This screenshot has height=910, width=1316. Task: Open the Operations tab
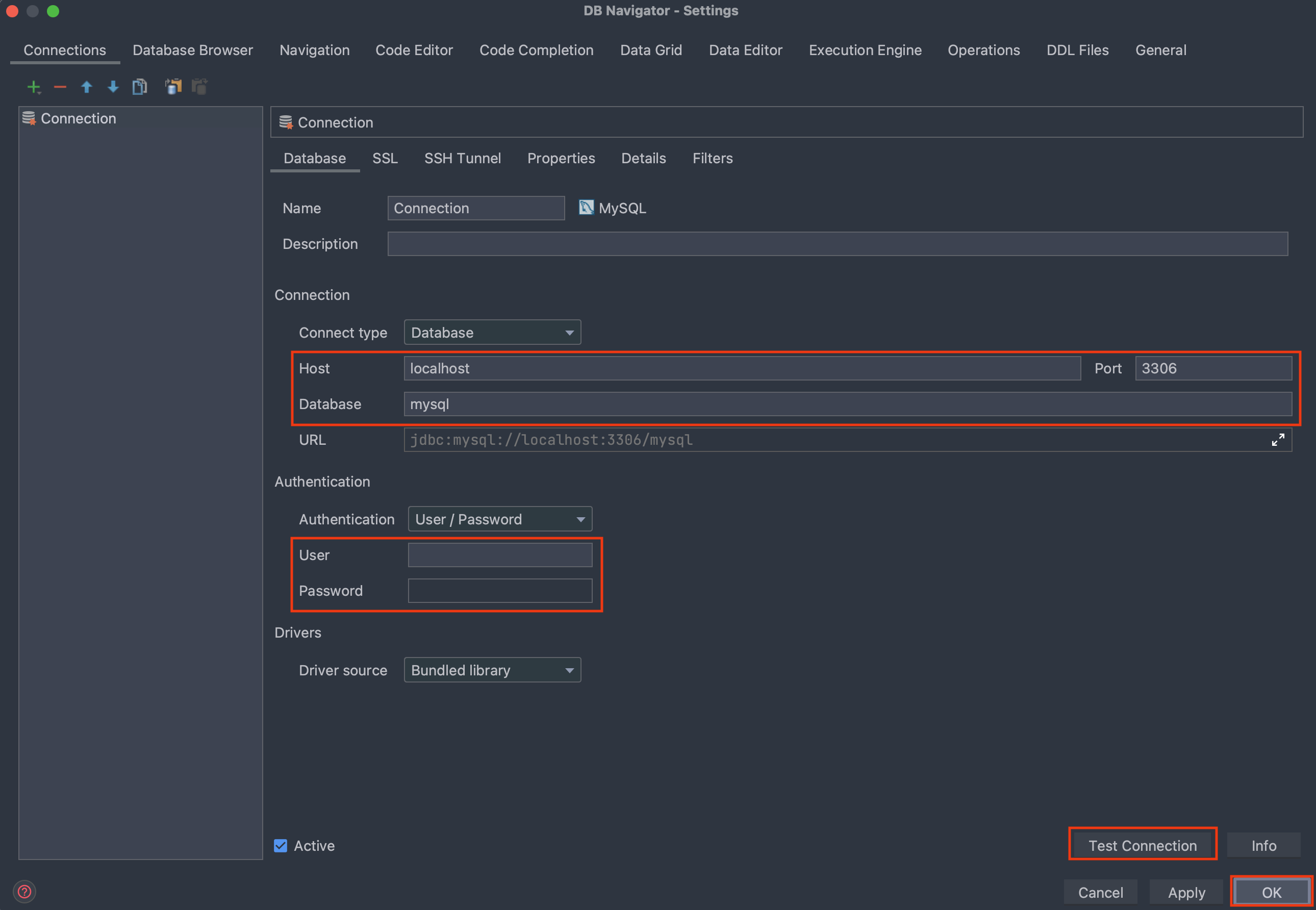[x=984, y=50]
